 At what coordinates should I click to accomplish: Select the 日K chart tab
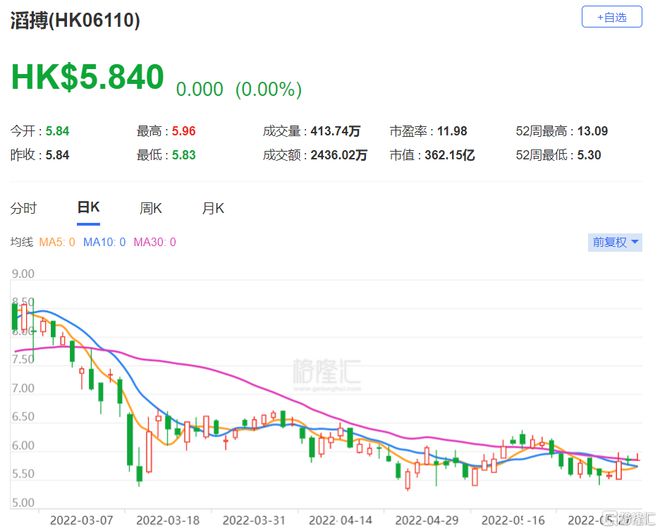click(88, 207)
